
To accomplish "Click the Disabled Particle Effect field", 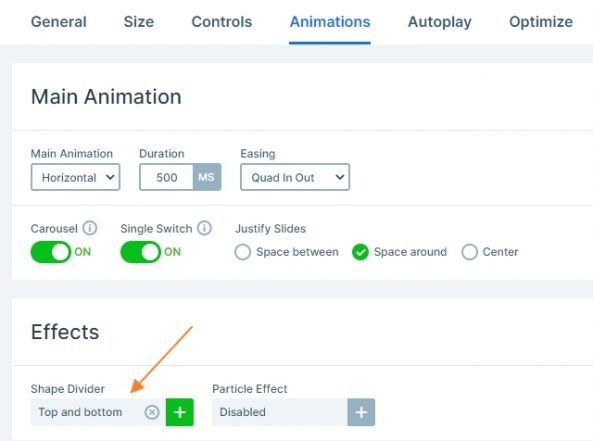I will coord(280,412).
